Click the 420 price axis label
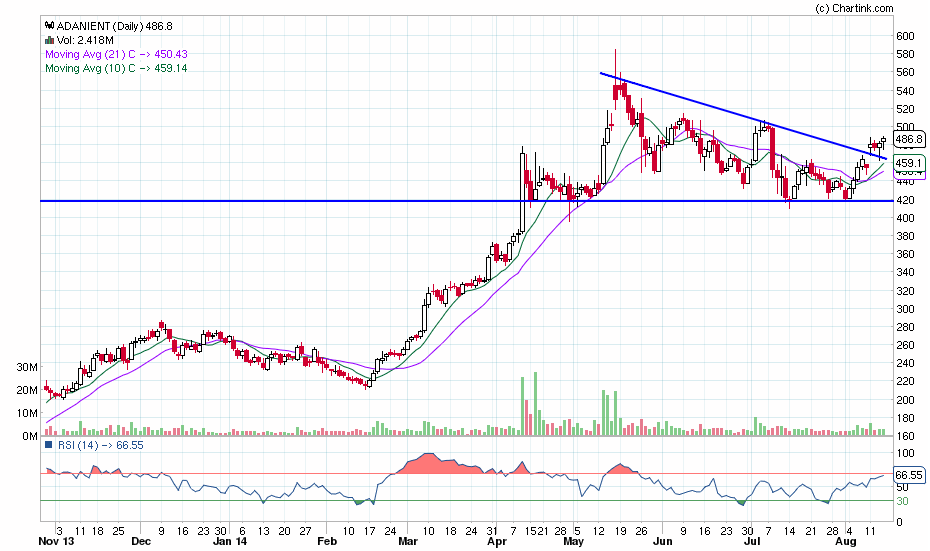The image size is (930, 551). coord(905,200)
